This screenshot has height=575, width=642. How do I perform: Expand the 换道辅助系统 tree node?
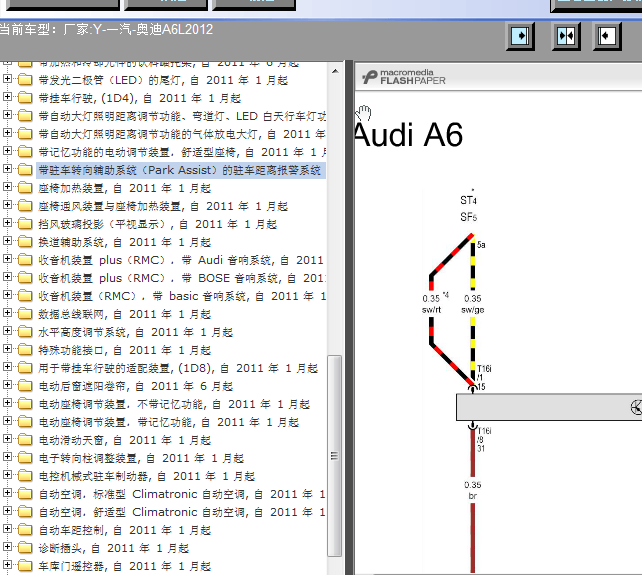[x=7, y=241]
